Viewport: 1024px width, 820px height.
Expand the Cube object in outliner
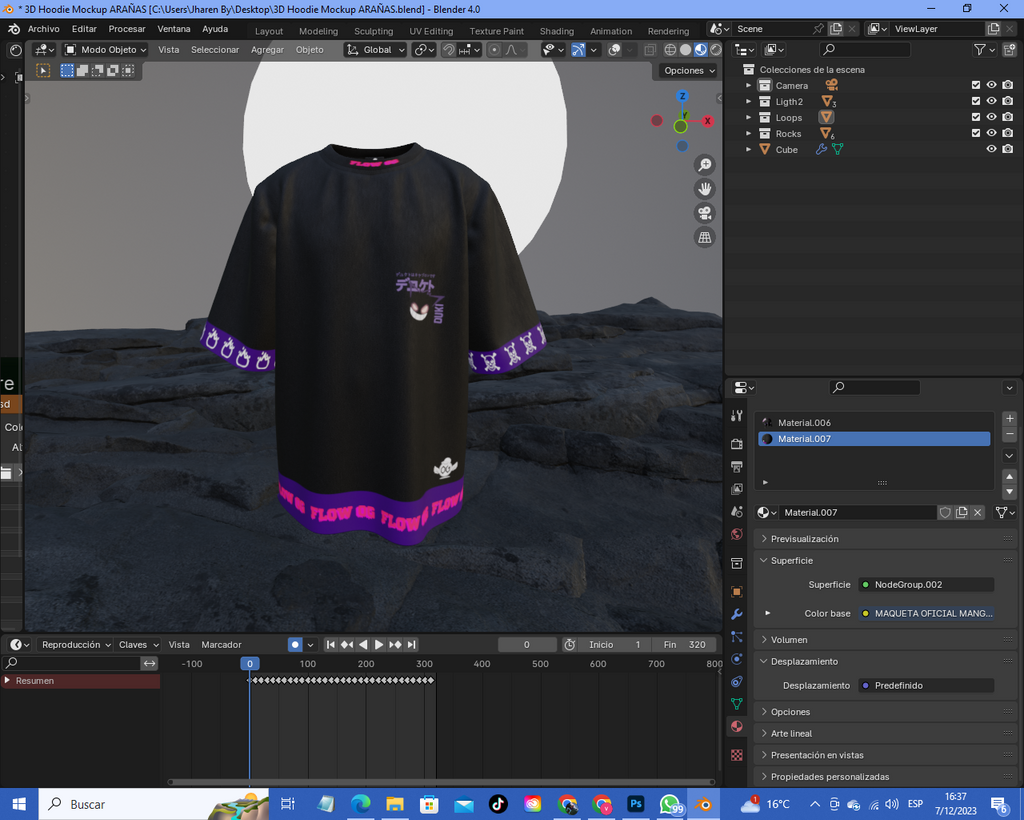click(x=748, y=150)
